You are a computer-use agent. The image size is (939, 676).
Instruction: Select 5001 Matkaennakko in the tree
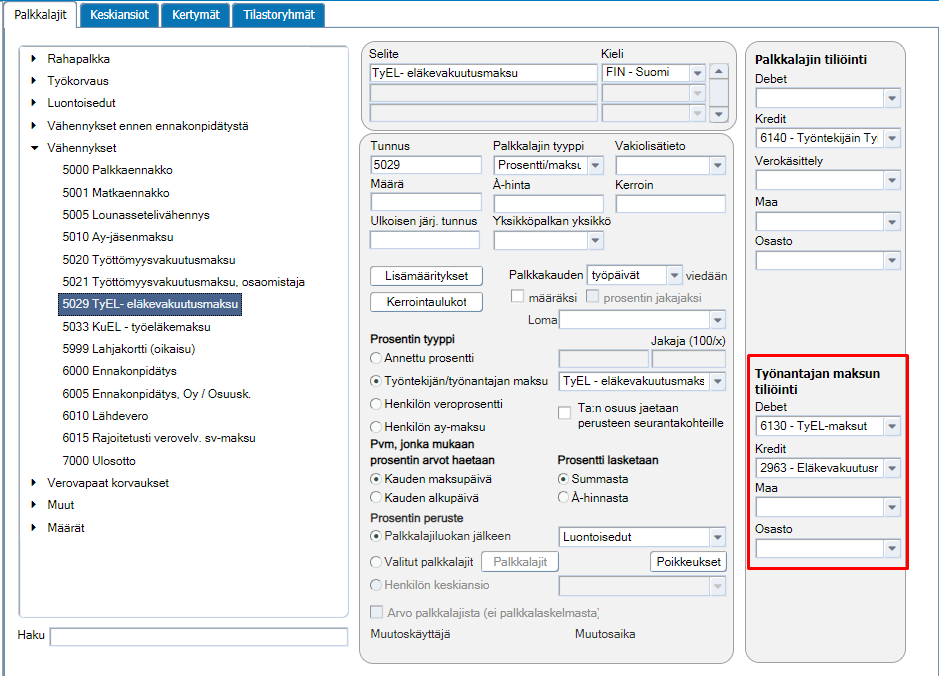pyautogui.click(x=116, y=193)
